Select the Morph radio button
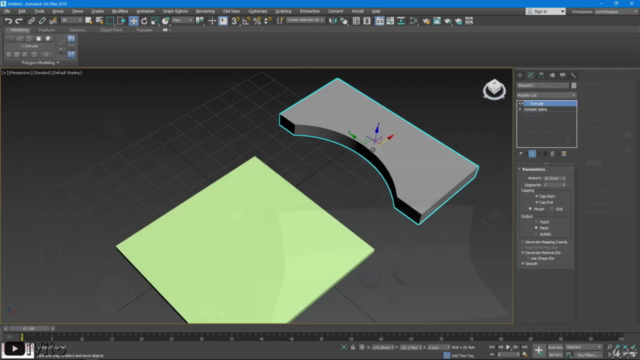Viewport: 640px width, 360px height. point(530,209)
